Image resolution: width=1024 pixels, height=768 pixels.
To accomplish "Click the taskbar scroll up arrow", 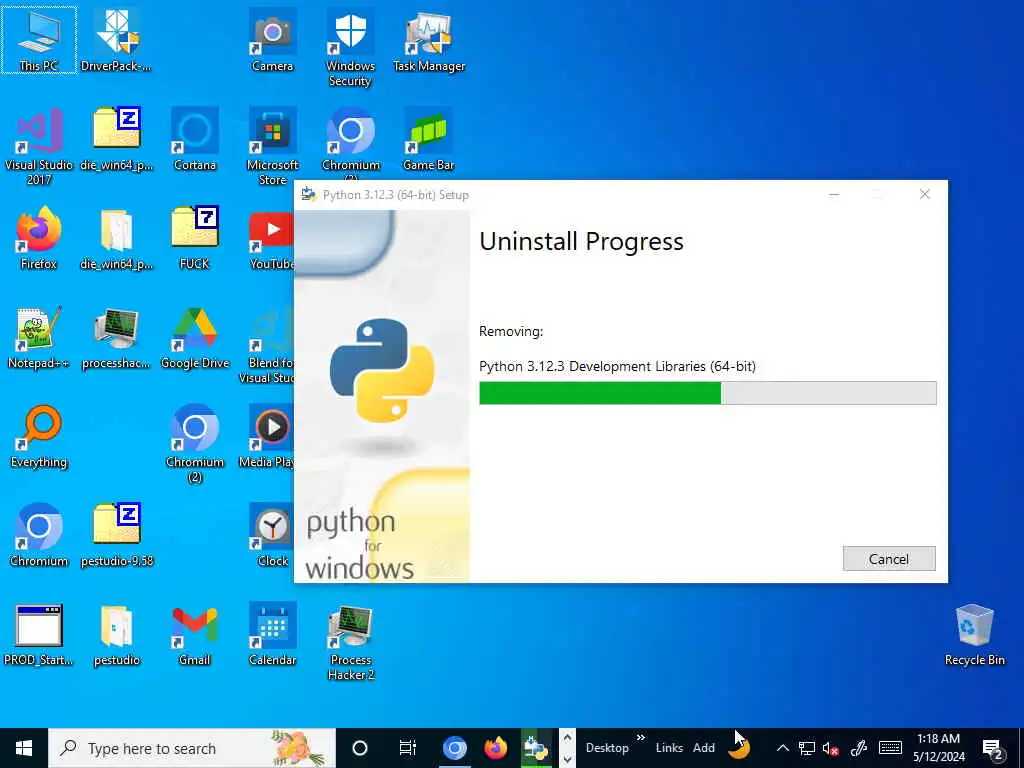I will tap(567, 738).
